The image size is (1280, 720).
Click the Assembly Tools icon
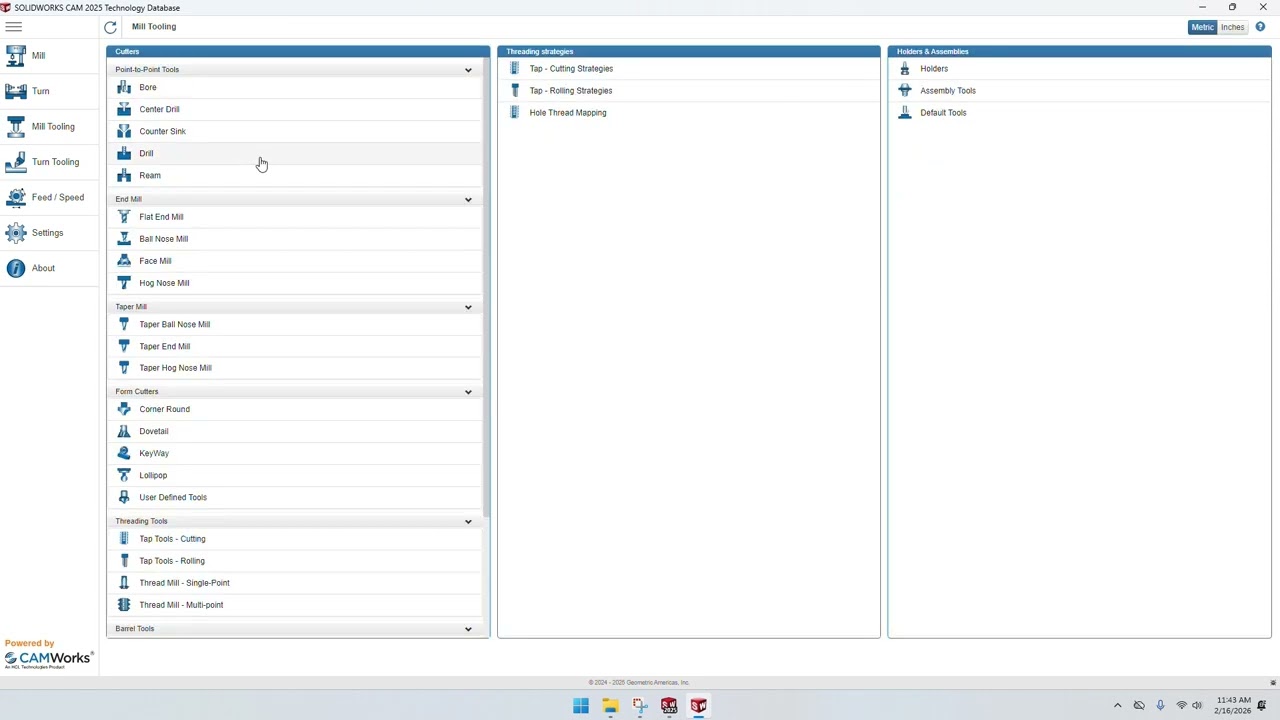pyautogui.click(x=905, y=90)
